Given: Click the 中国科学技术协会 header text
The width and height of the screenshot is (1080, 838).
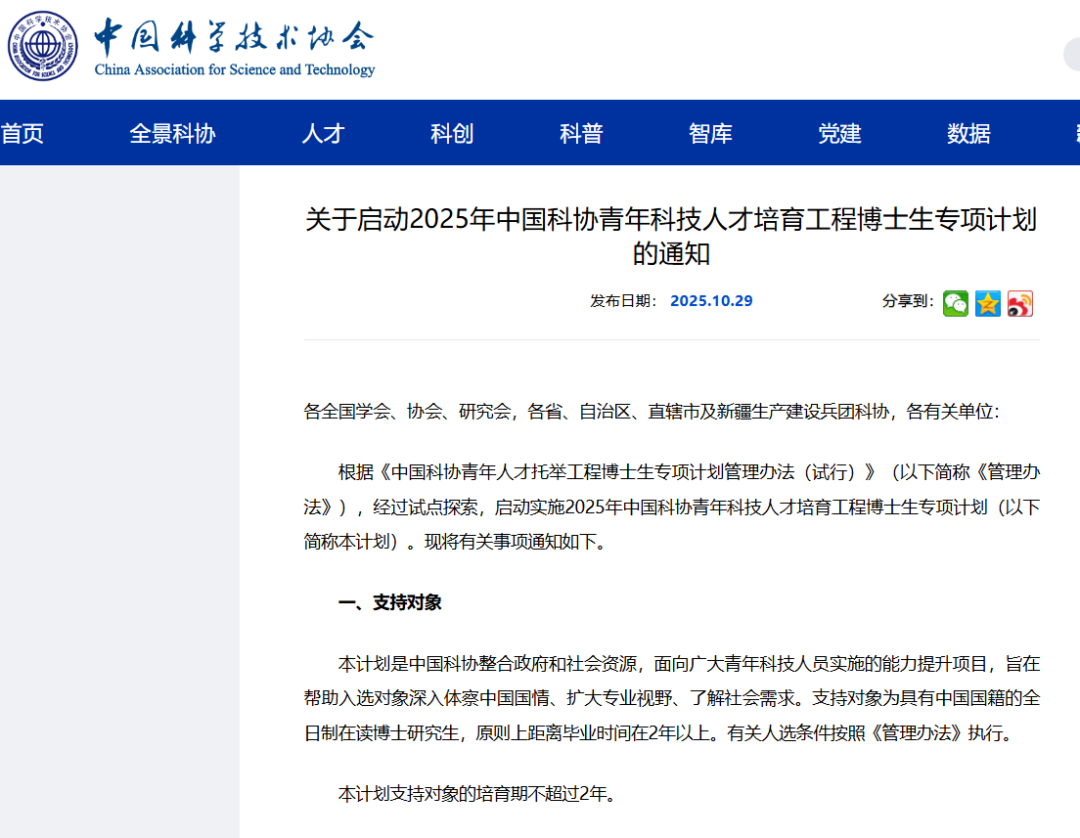Looking at the screenshot, I should click(x=233, y=38).
